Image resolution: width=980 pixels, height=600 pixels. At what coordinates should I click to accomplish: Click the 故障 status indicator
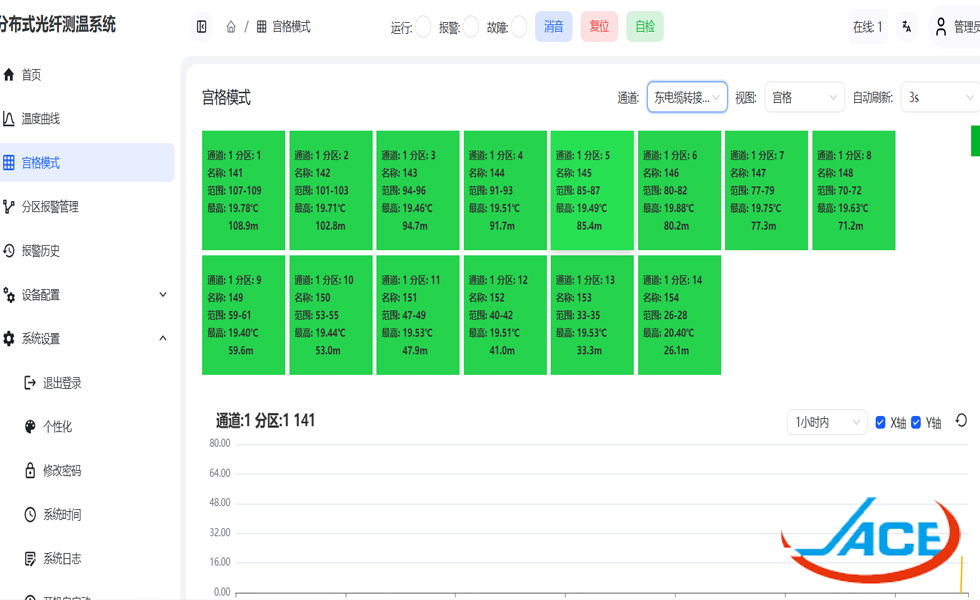(519, 27)
